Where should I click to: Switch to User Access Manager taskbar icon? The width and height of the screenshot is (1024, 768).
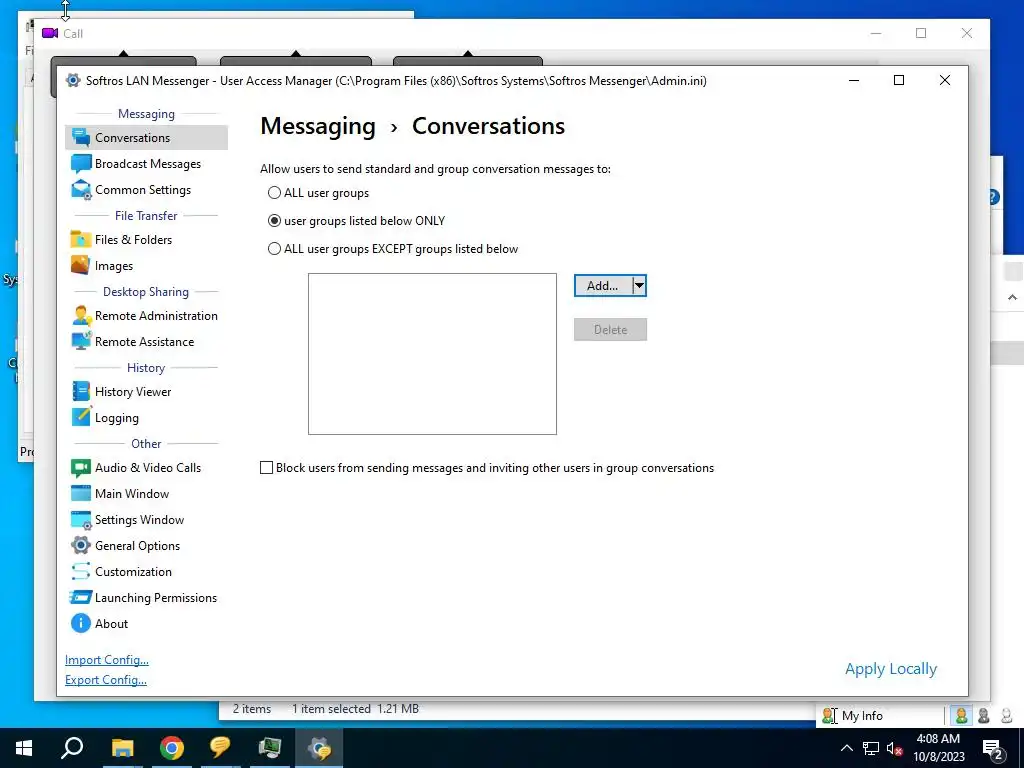[x=319, y=748]
